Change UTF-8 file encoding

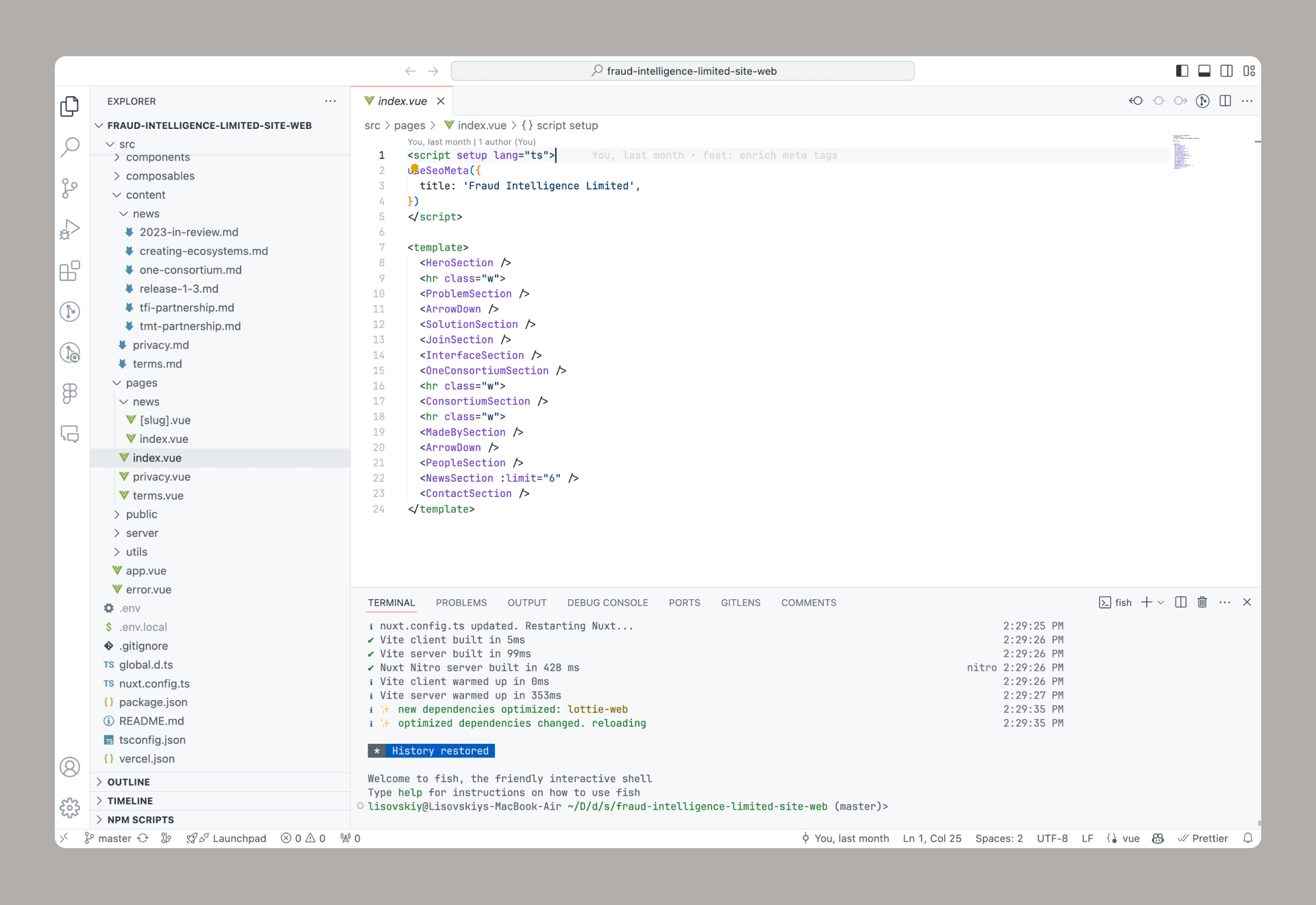(1052, 838)
